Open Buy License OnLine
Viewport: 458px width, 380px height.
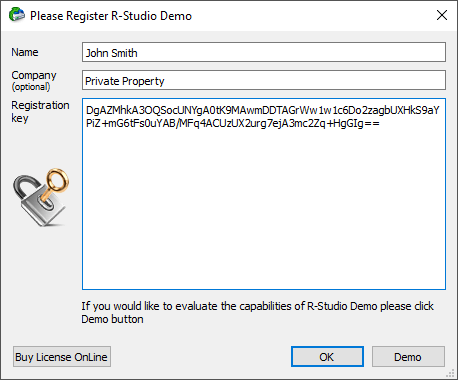tap(62, 357)
